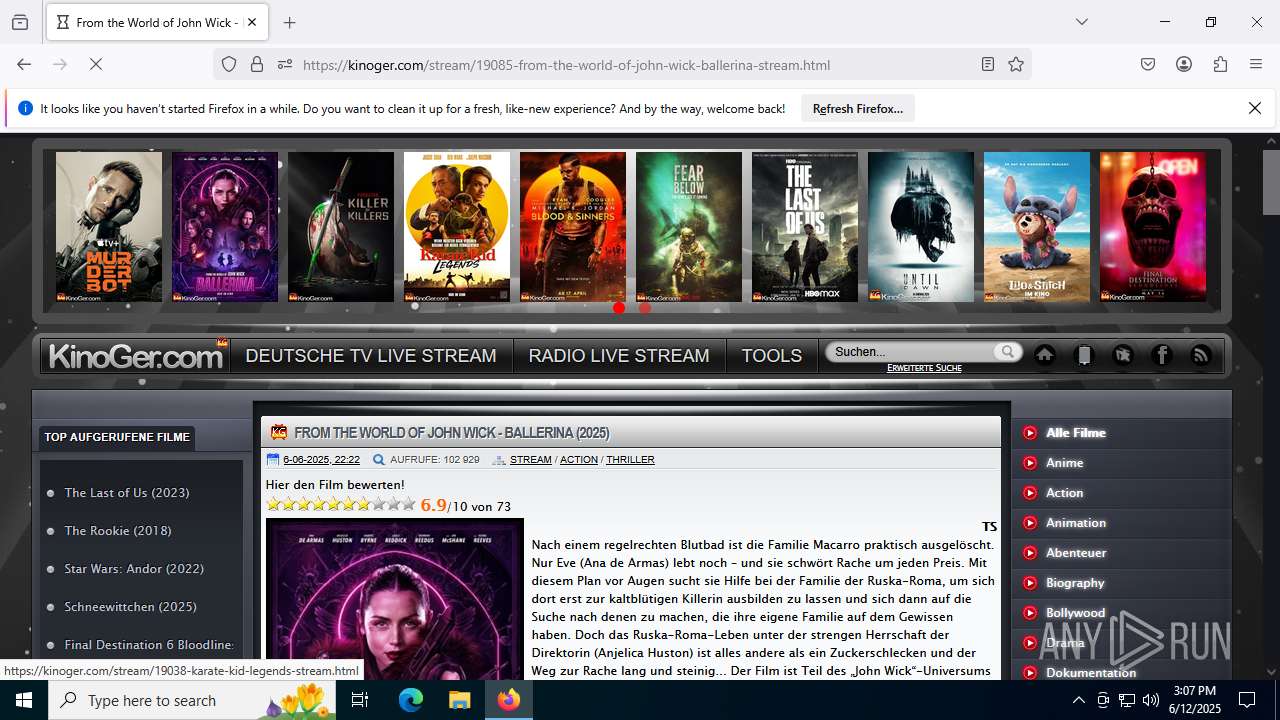This screenshot has width=1280, height=720.
Task: Open Star Wars: Andor (2022) link
Action: (134, 568)
